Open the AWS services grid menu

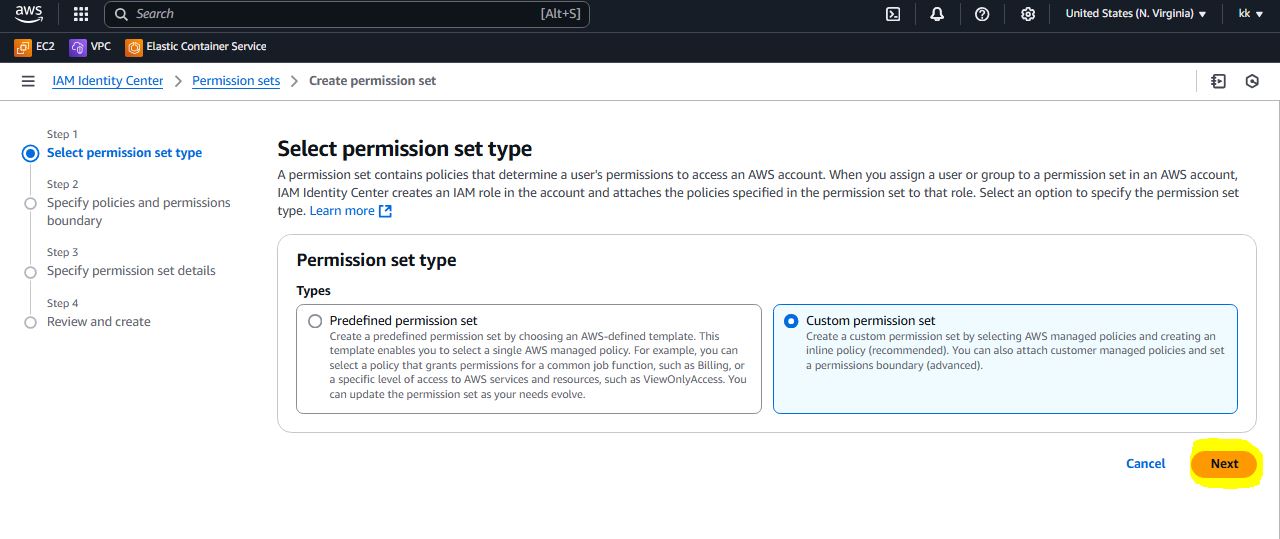click(81, 14)
